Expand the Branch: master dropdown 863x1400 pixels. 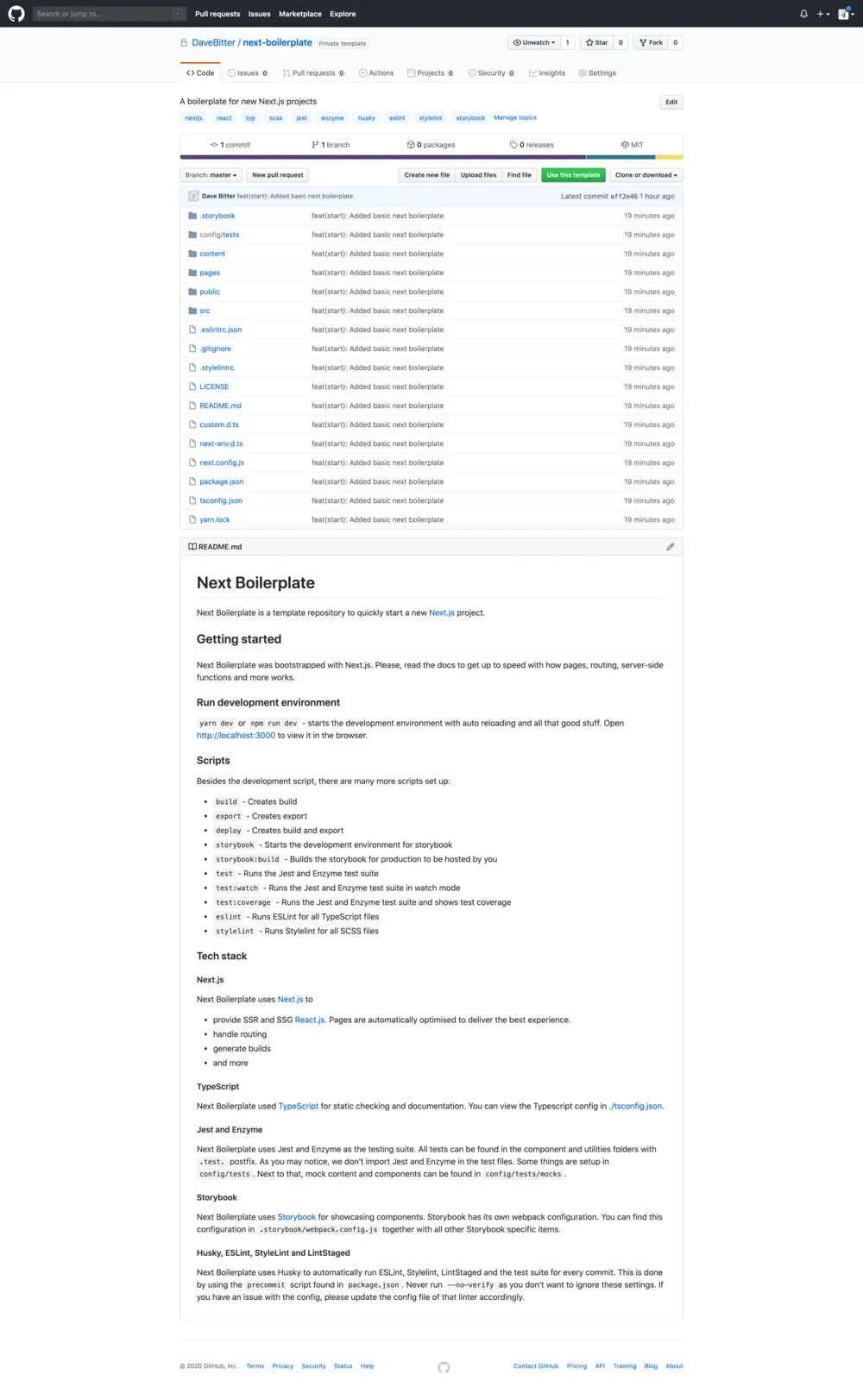point(211,175)
